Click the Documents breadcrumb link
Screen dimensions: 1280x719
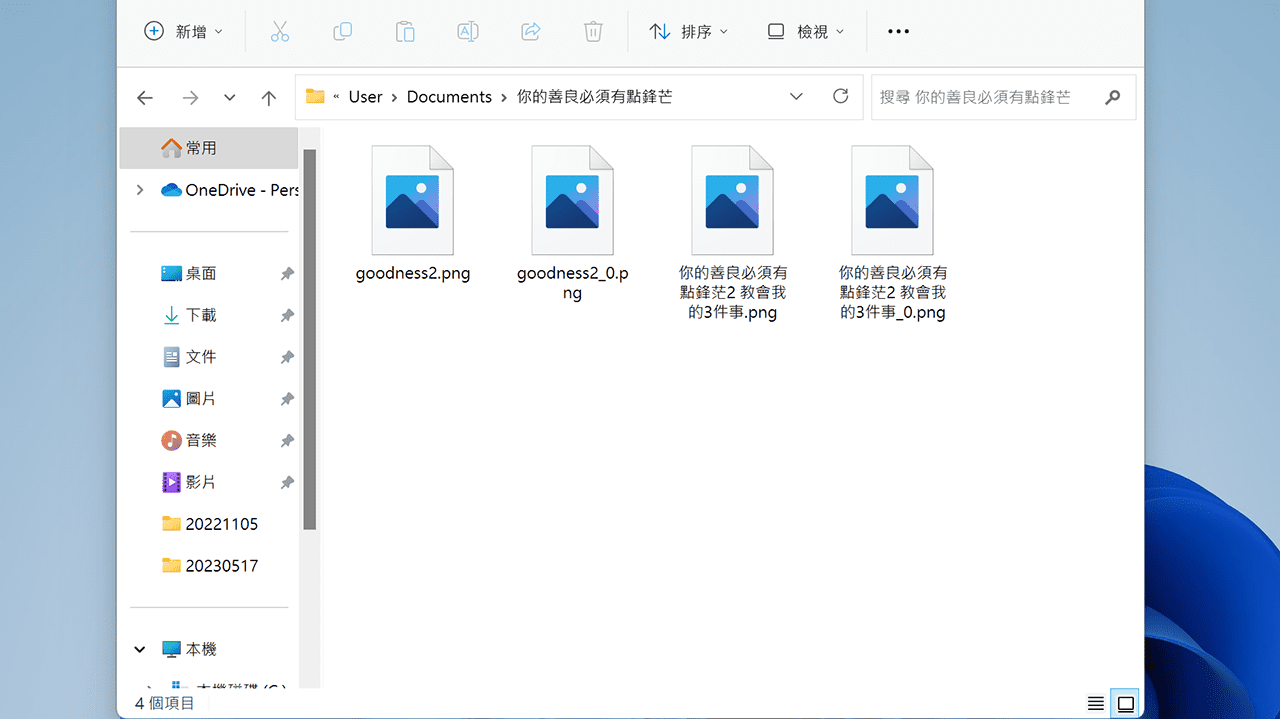click(449, 96)
